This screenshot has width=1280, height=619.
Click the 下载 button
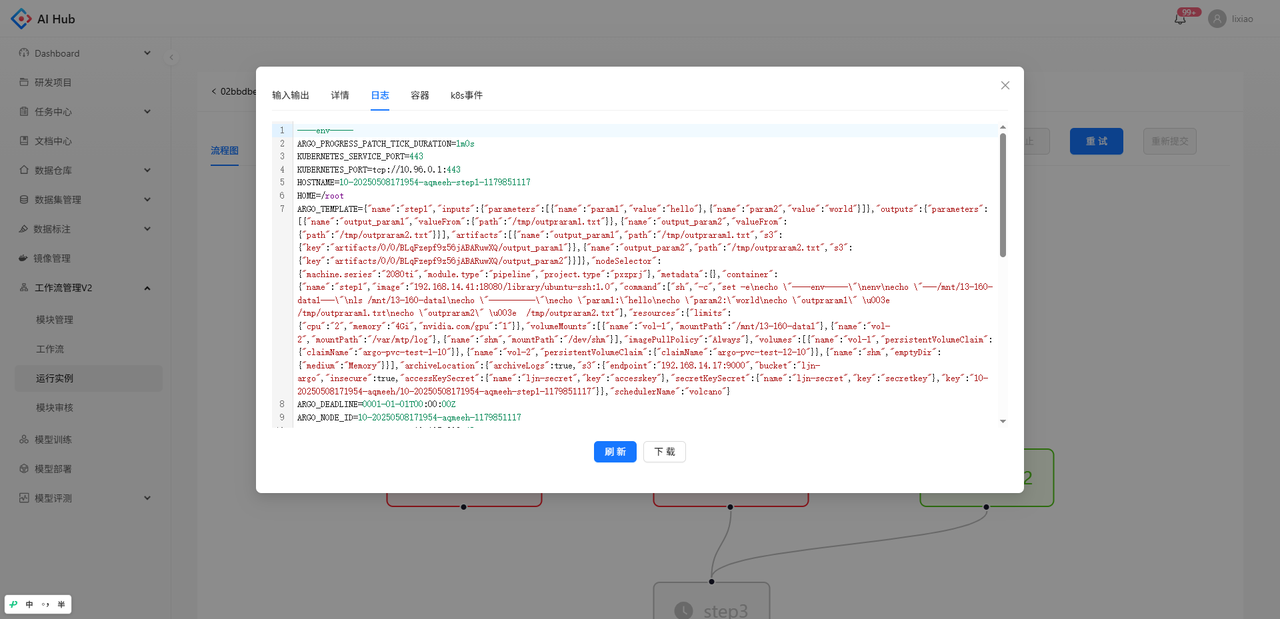pyautogui.click(x=664, y=452)
